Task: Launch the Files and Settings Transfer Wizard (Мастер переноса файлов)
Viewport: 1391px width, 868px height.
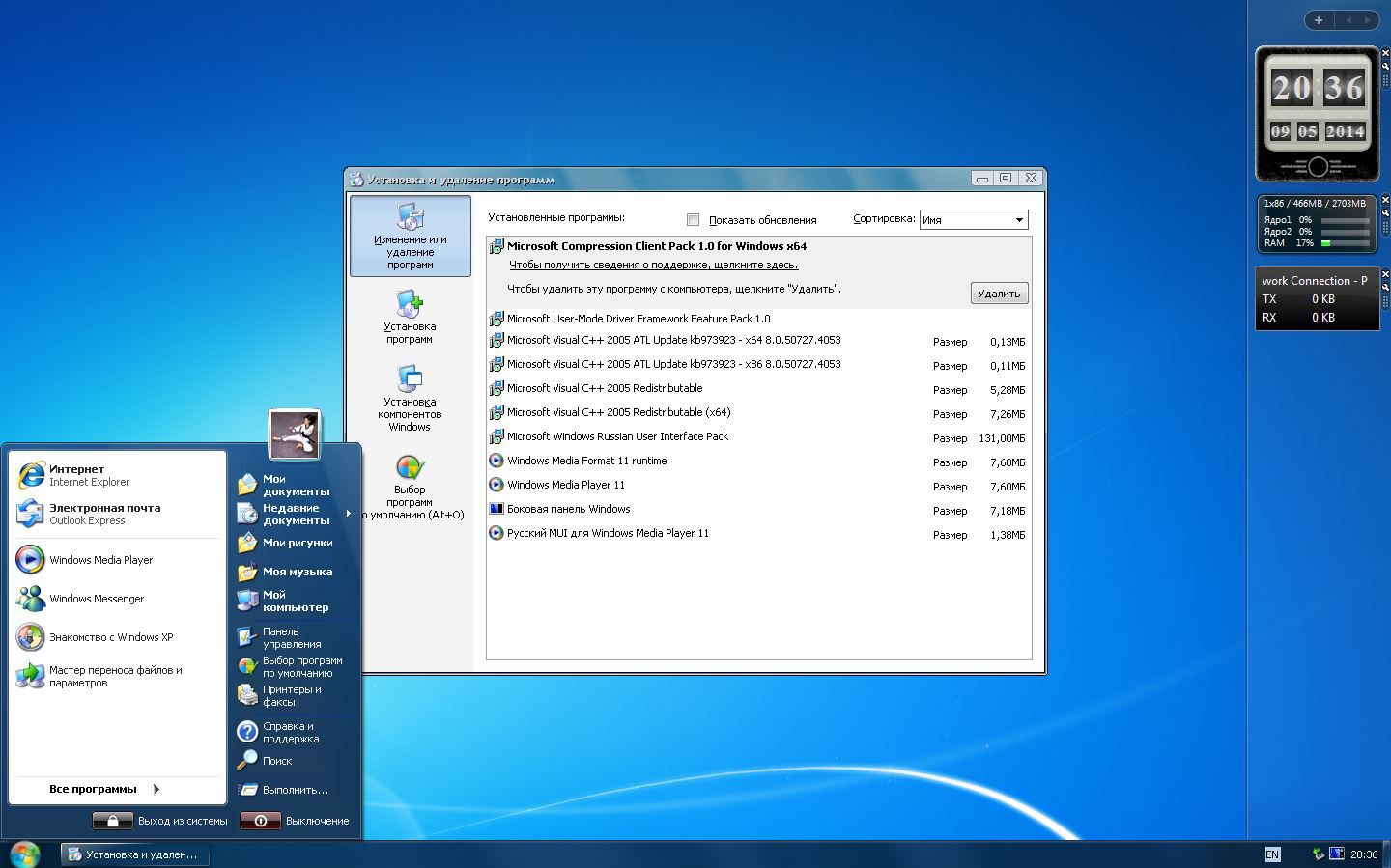Action: coord(117,676)
